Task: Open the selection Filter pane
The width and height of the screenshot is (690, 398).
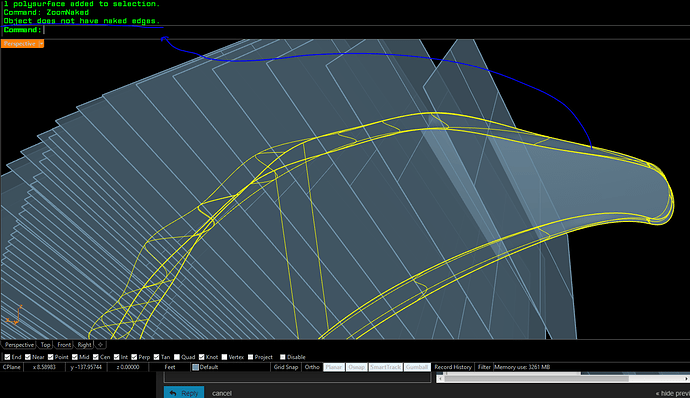Action: point(484,367)
